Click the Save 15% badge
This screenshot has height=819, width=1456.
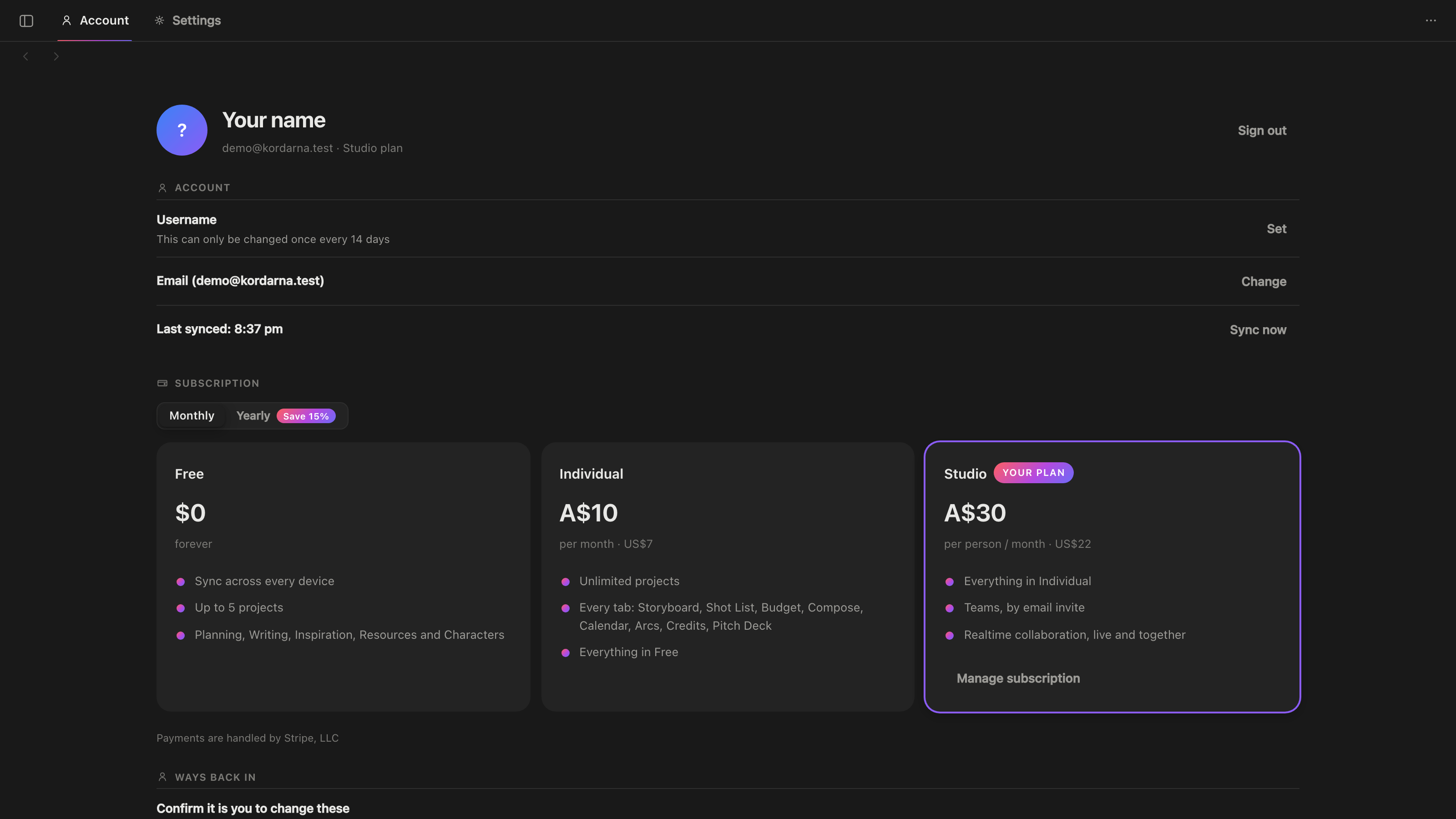[x=306, y=416]
